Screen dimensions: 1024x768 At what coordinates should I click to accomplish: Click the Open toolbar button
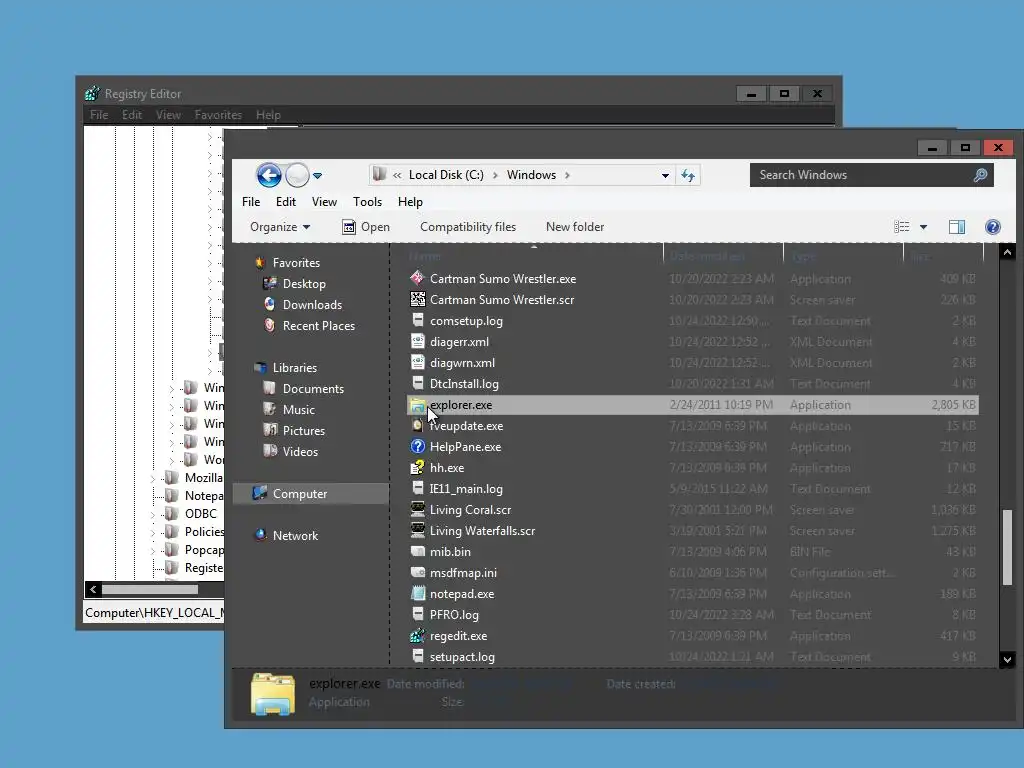click(366, 227)
